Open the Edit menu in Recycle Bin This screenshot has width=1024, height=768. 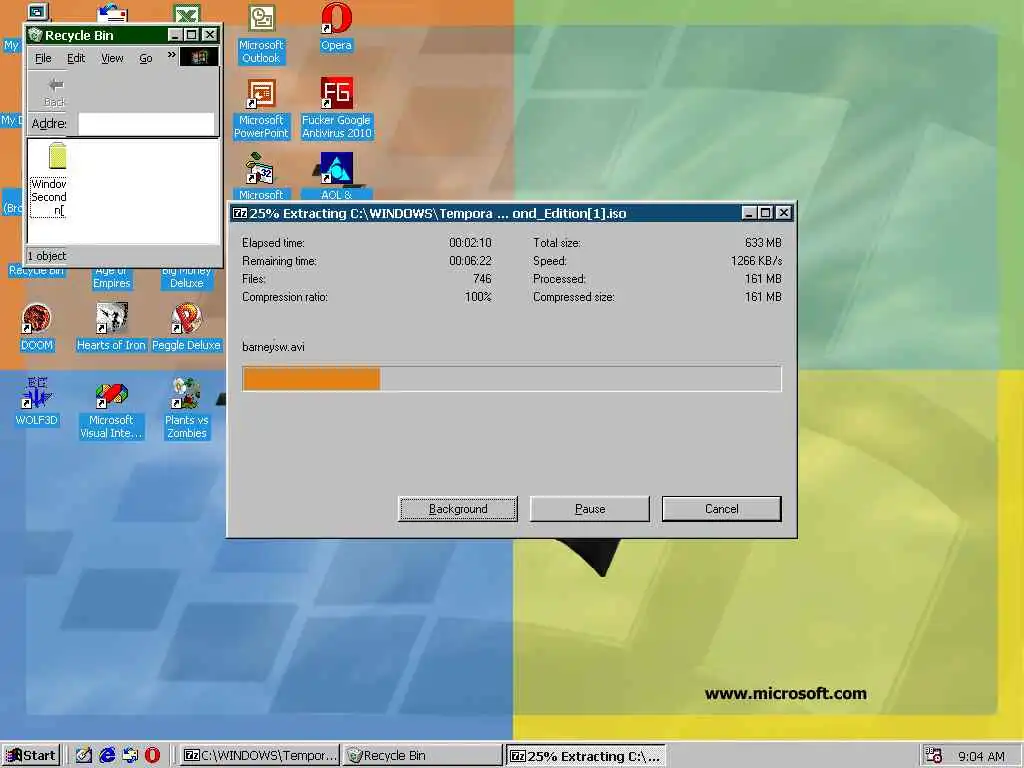click(76, 58)
